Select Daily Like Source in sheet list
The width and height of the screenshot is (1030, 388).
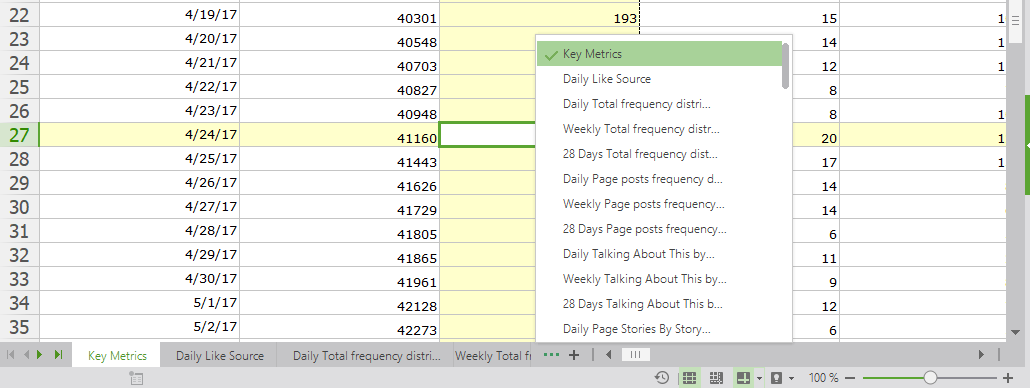pos(660,79)
